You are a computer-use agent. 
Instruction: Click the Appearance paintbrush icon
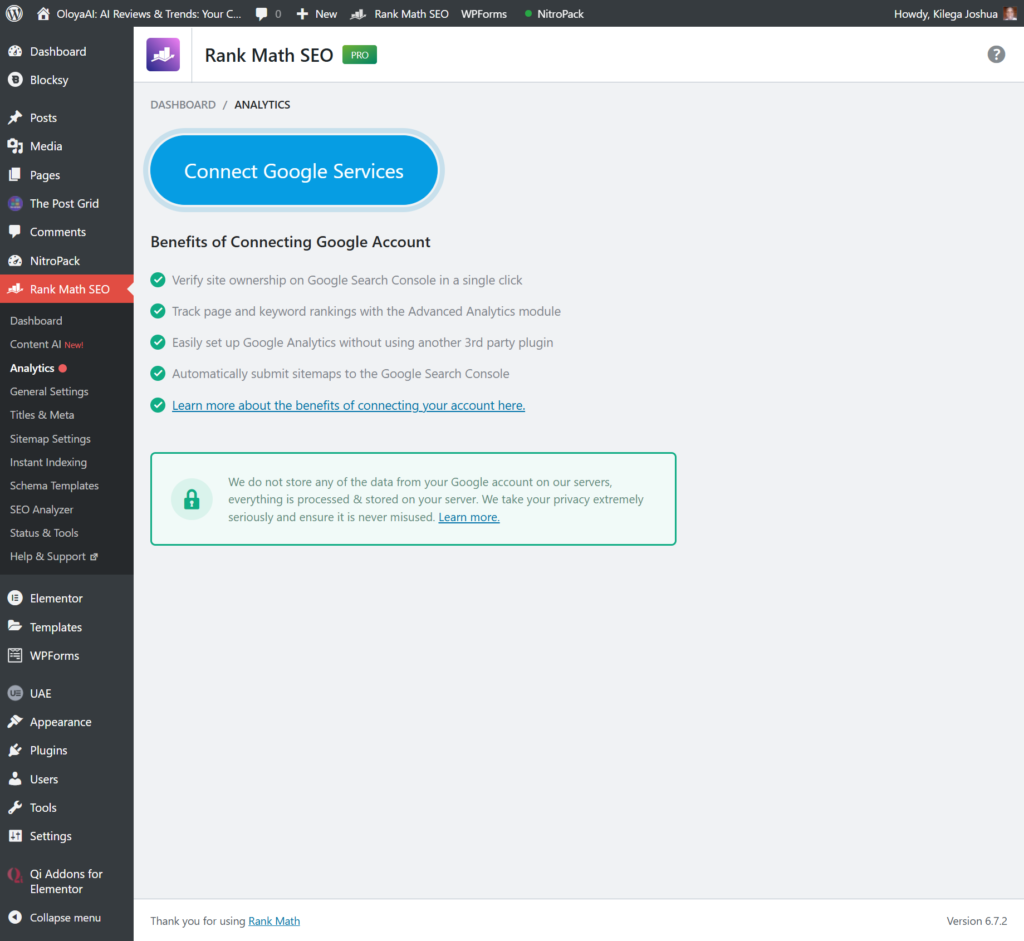pyautogui.click(x=15, y=722)
